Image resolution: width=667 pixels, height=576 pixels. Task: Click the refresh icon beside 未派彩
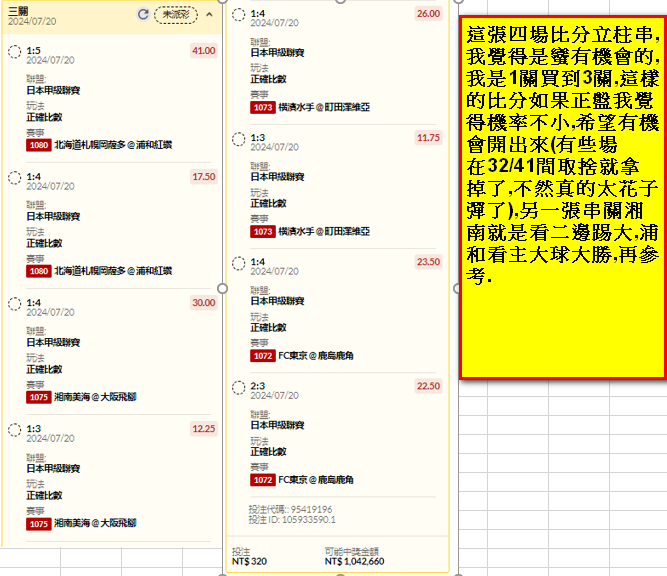143,15
